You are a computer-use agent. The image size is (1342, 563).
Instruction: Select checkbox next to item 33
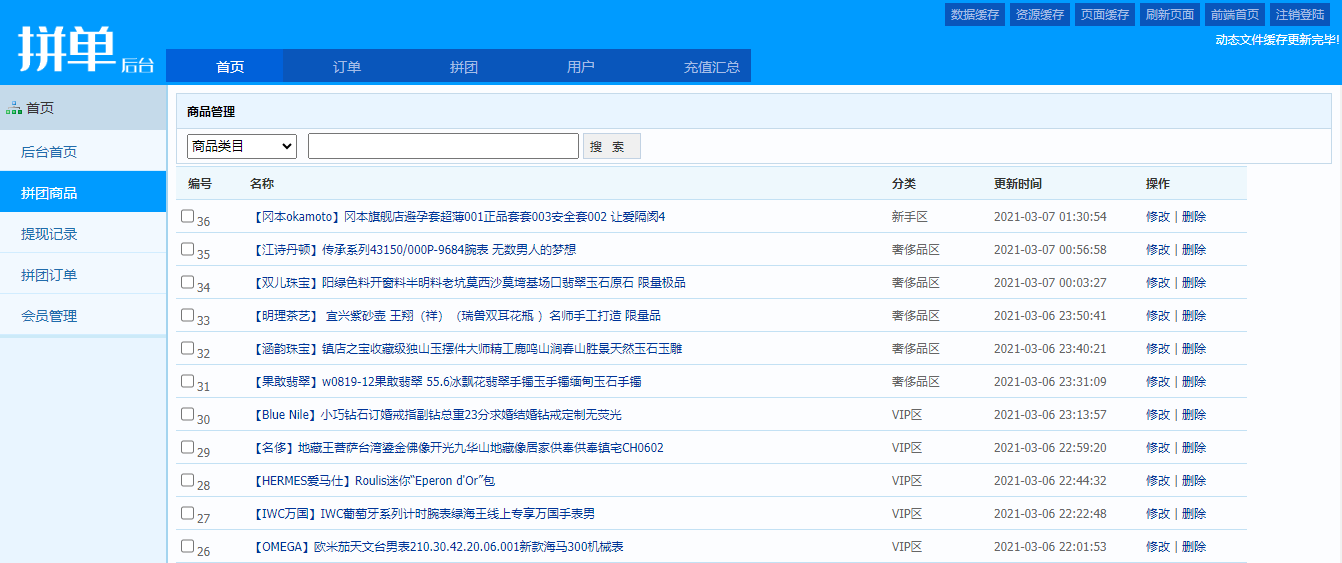coord(187,315)
